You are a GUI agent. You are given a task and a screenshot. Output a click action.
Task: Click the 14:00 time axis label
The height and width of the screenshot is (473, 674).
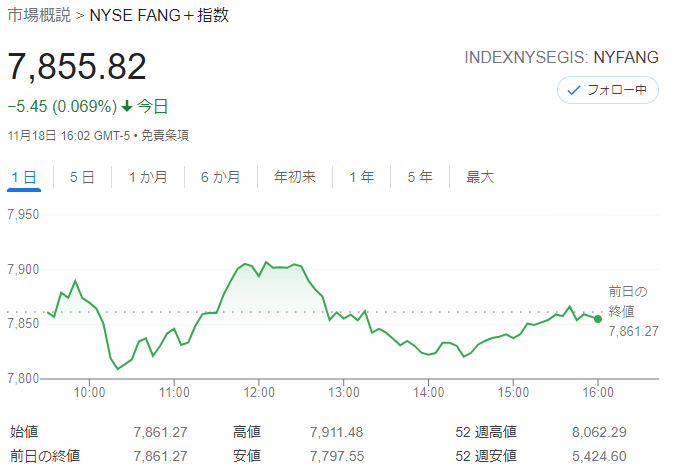coord(429,393)
